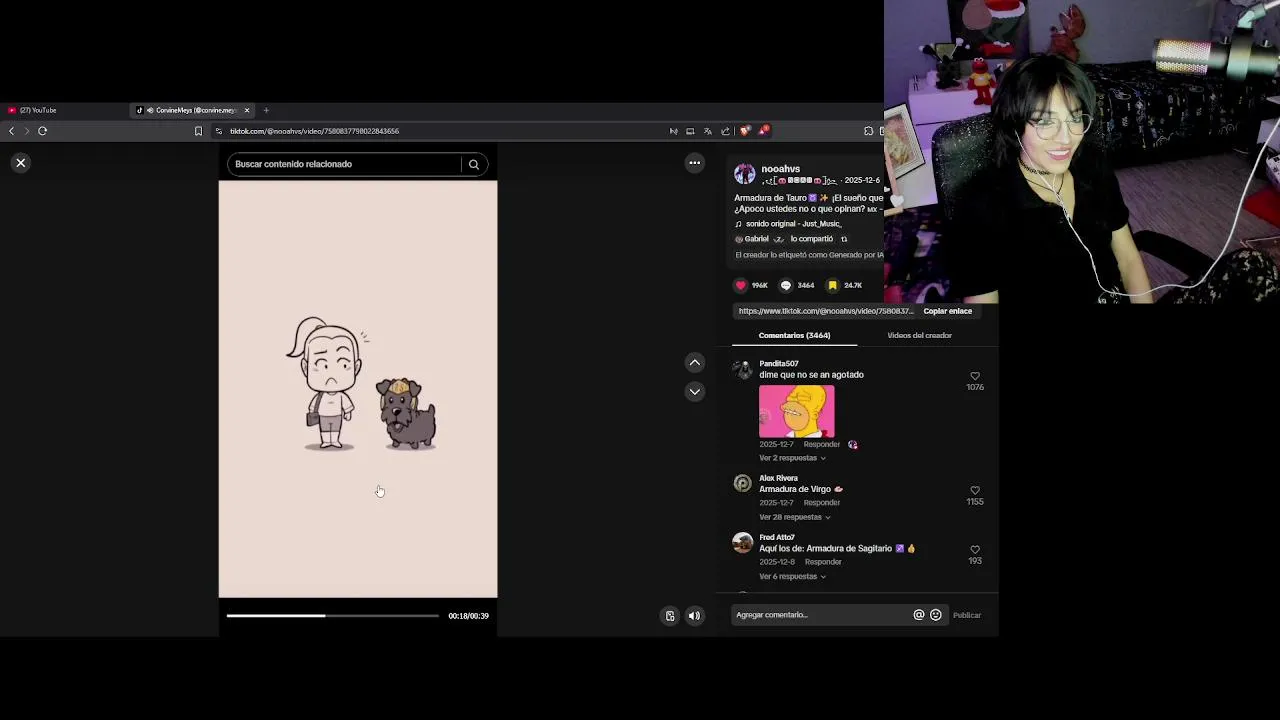Toggle the auto-scroll icon beside volume
The image size is (1280, 720).
pyautogui.click(x=670, y=616)
